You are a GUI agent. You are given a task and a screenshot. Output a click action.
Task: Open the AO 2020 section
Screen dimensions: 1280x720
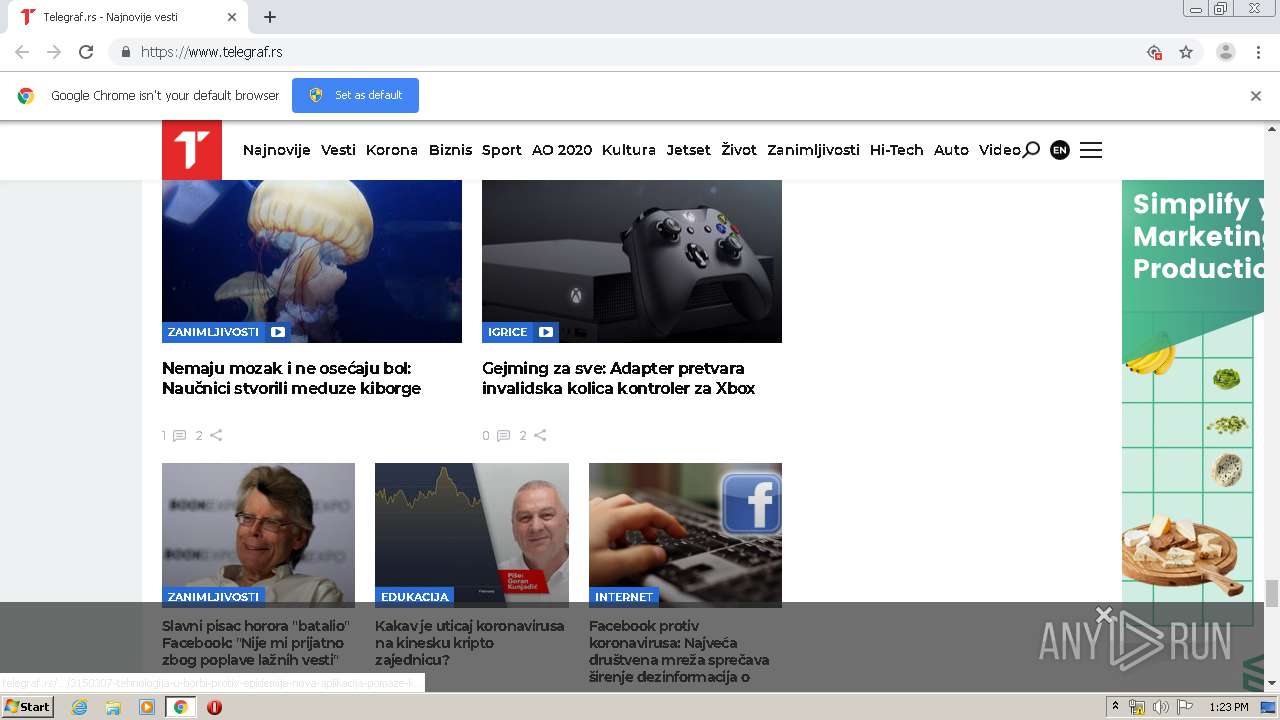(562, 150)
